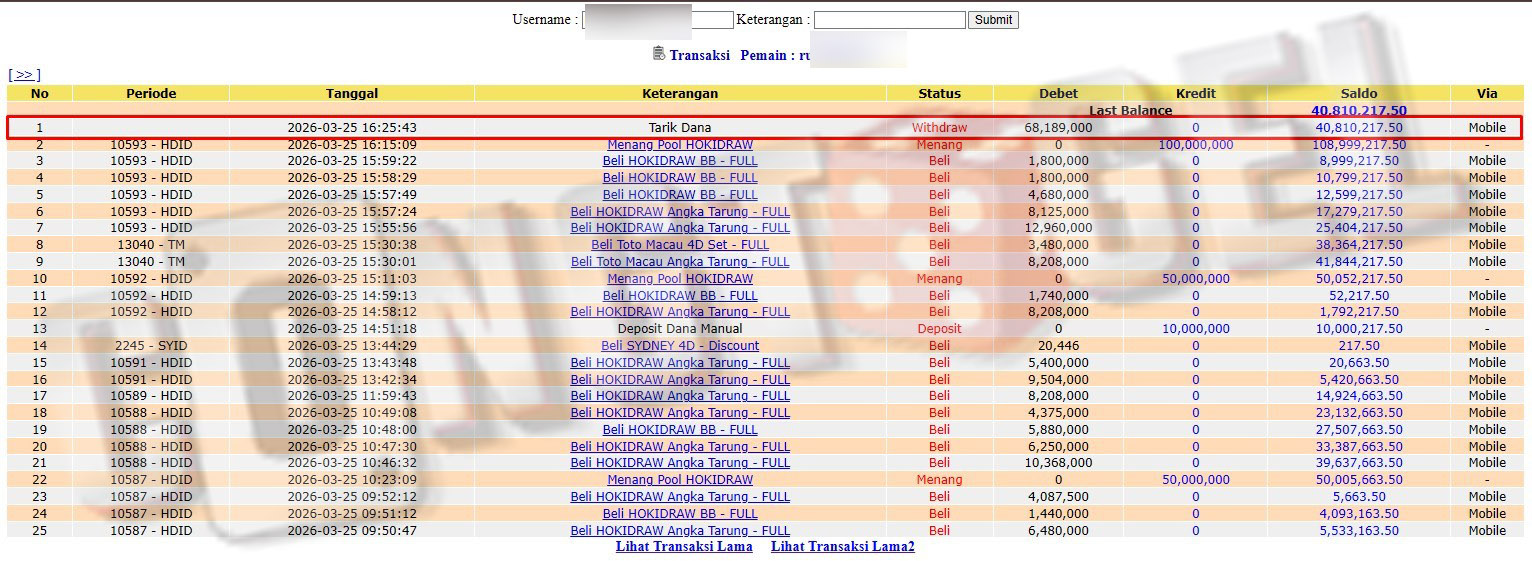Viewport: 1532px width, 561px height.
Task: Focus the Keterangan input field
Action: (890, 20)
